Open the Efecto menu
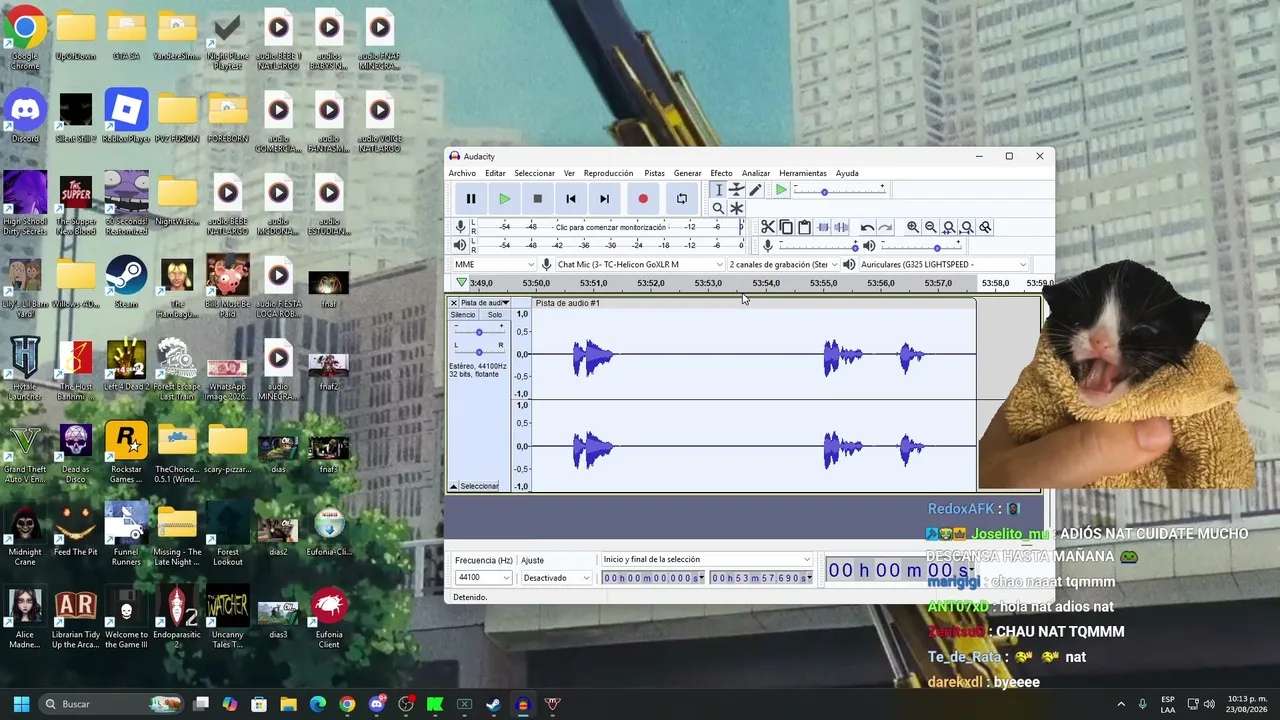Viewport: 1280px width, 720px height. click(721, 173)
